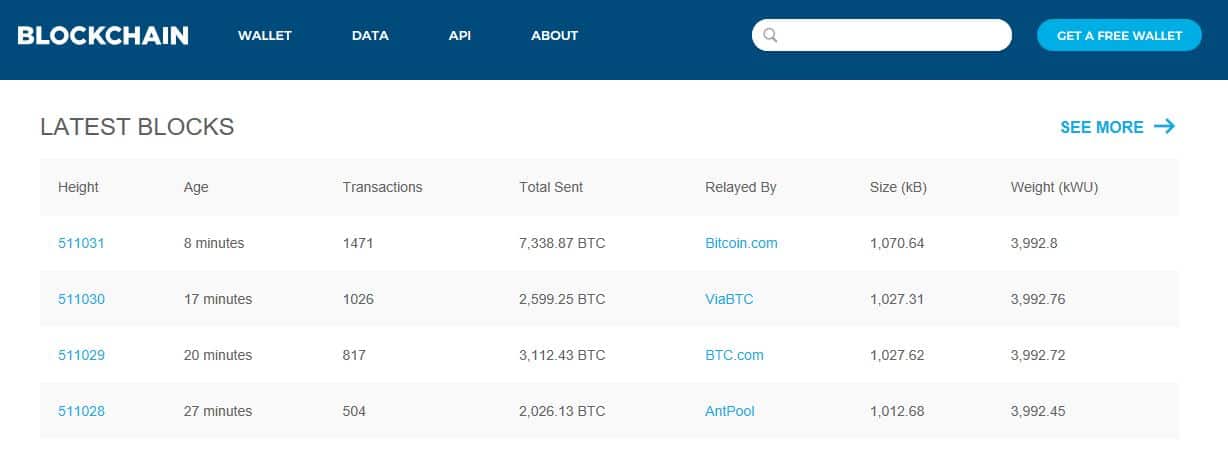Open the DATA menu
Image resolution: width=1228 pixels, height=466 pixels.
point(370,35)
